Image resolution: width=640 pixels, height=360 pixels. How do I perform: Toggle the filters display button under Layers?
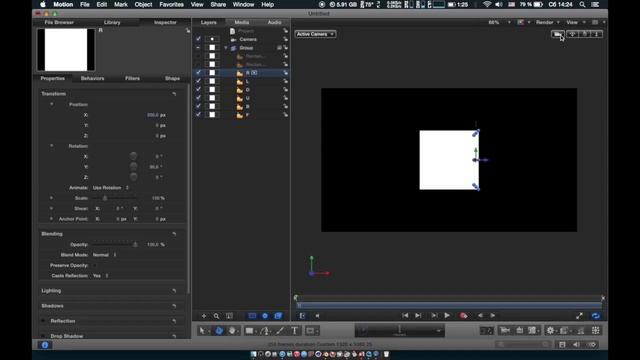pos(278,316)
